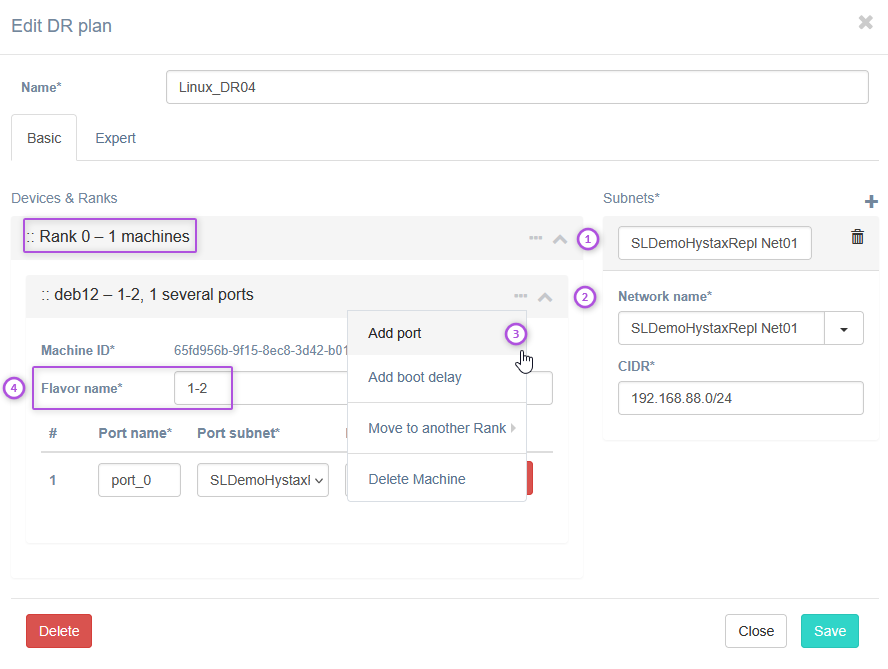Choose Delete Machine from the menu

click(x=416, y=479)
